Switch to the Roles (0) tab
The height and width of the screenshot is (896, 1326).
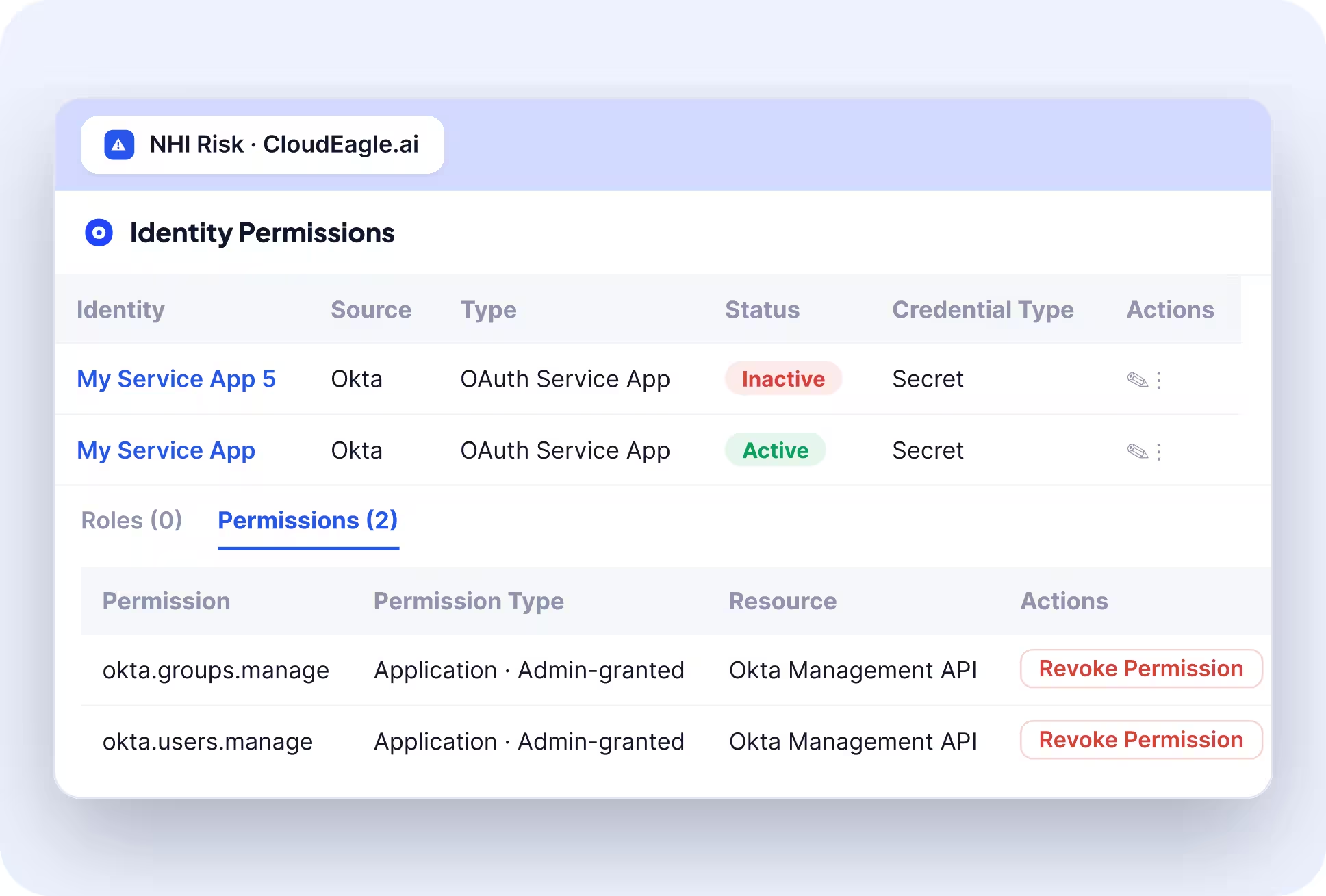pyautogui.click(x=131, y=520)
